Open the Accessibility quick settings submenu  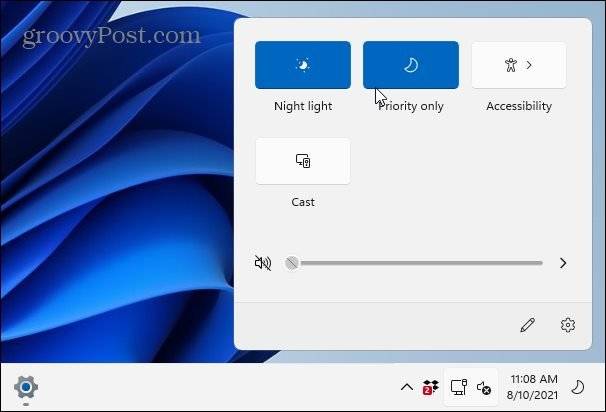[x=518, y=65]
